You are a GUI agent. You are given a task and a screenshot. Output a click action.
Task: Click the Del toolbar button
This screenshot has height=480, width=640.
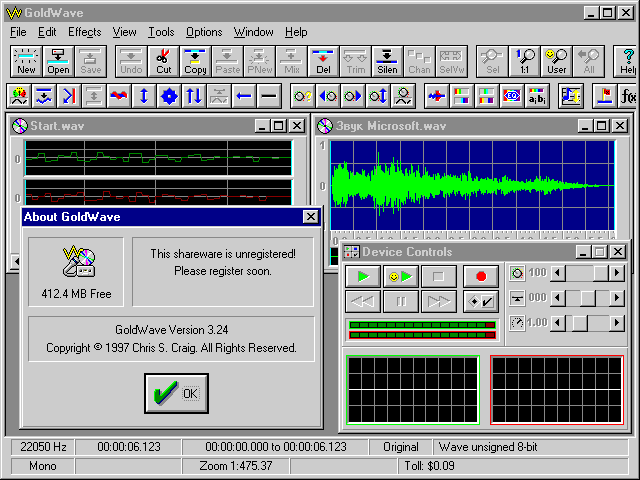[323, 61]
